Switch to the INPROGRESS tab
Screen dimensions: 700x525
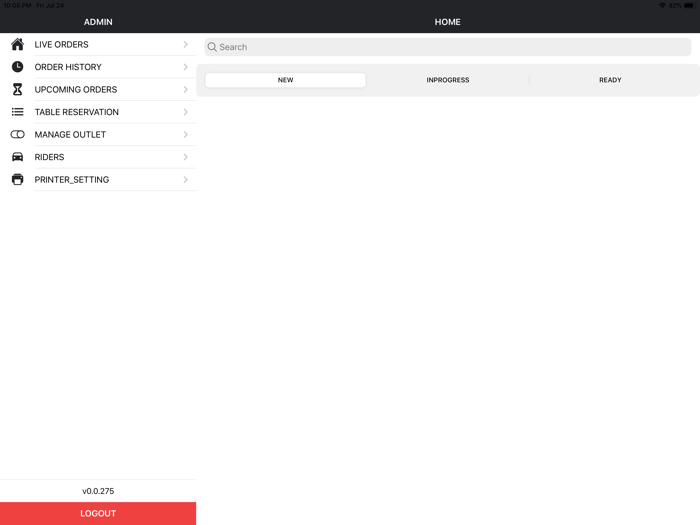coord(448,80)
